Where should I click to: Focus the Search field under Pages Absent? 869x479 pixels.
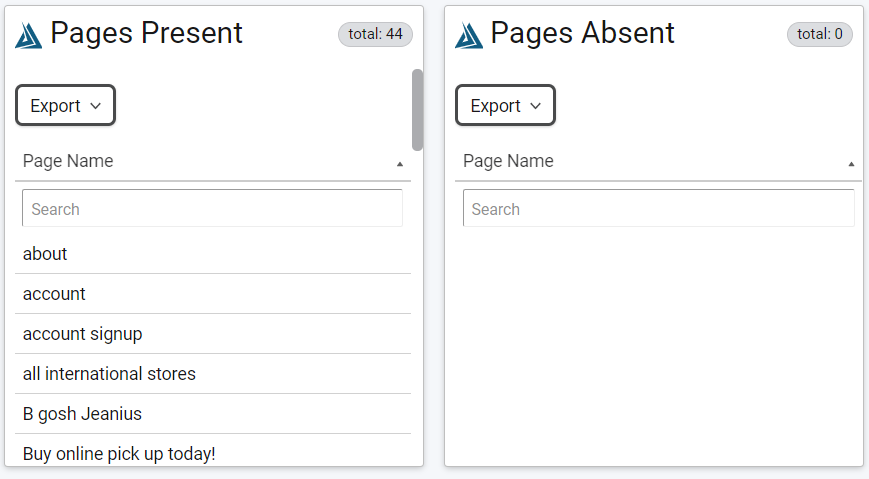coord(658,208)
